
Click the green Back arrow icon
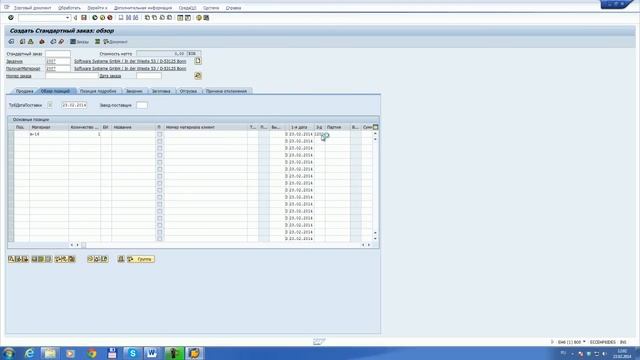point(95,18)
